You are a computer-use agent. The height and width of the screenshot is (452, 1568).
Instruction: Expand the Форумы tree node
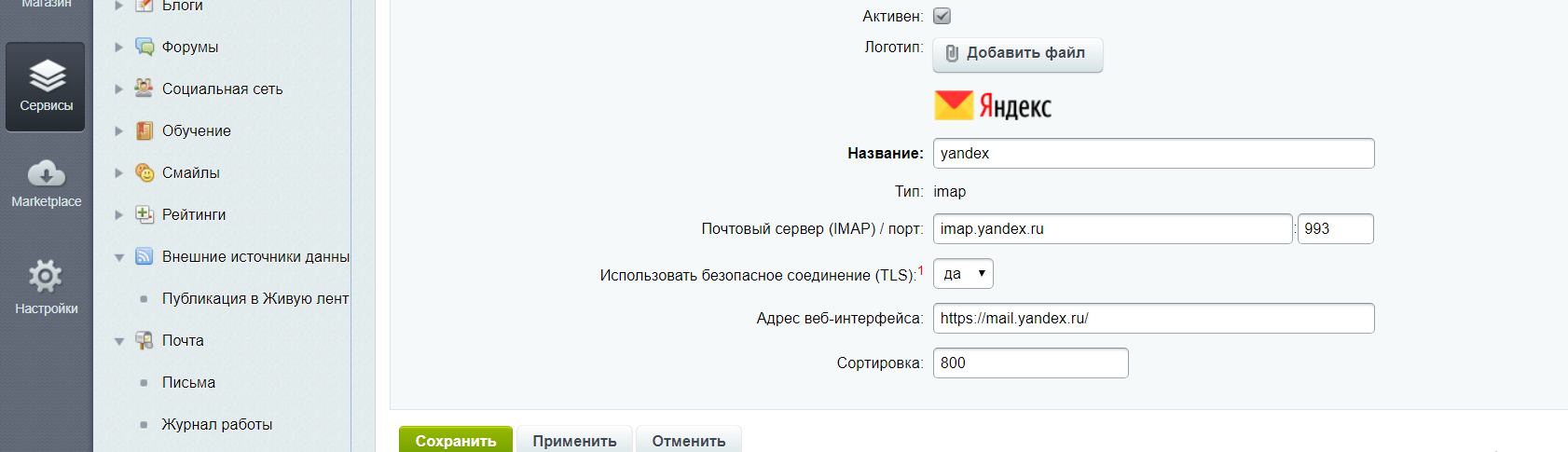(118, 47)
